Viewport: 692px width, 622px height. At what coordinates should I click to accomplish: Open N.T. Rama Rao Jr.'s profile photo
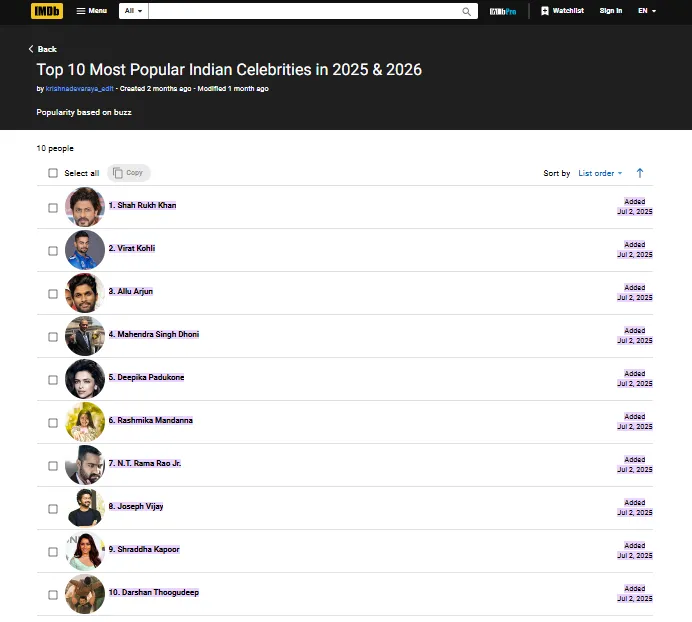point(85,465)
